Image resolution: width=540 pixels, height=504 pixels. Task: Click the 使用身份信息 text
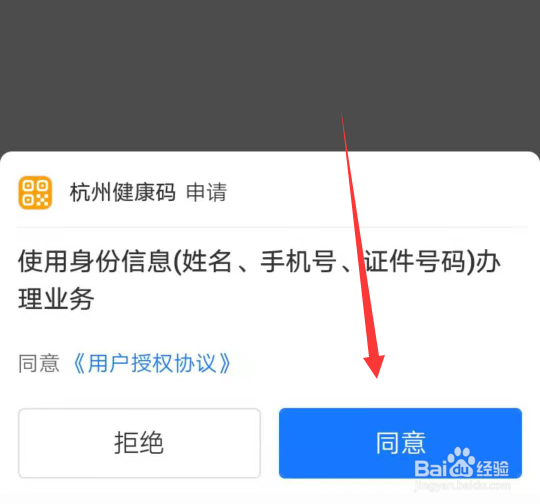(95, 261)
